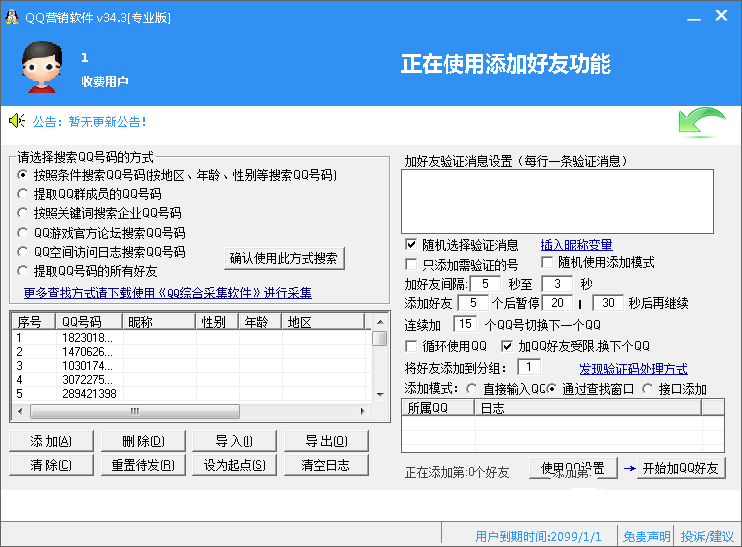Click the 地区 column header
Viewport: 742px width, 547px height.
pos(323,322)
